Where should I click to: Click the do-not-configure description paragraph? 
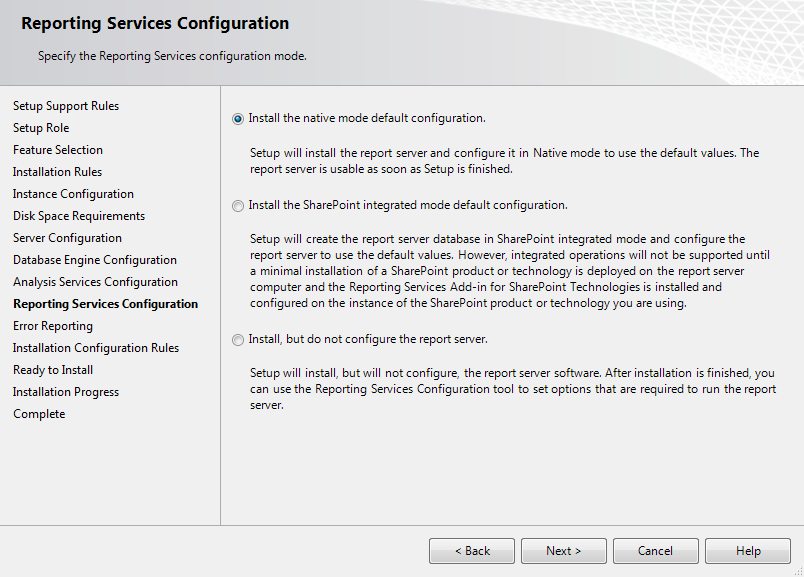pyautogui.click(x=513, y=389)
